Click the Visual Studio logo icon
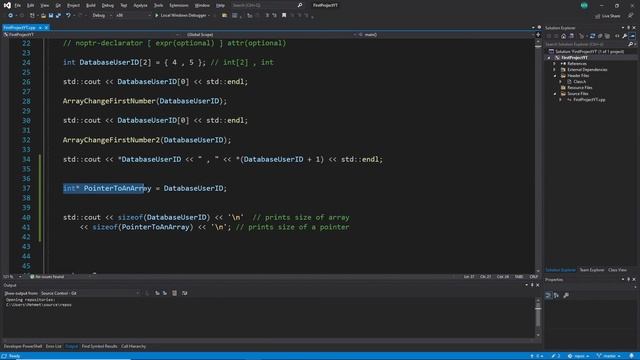The image size is (640, 360). click(x=7, y=5)
